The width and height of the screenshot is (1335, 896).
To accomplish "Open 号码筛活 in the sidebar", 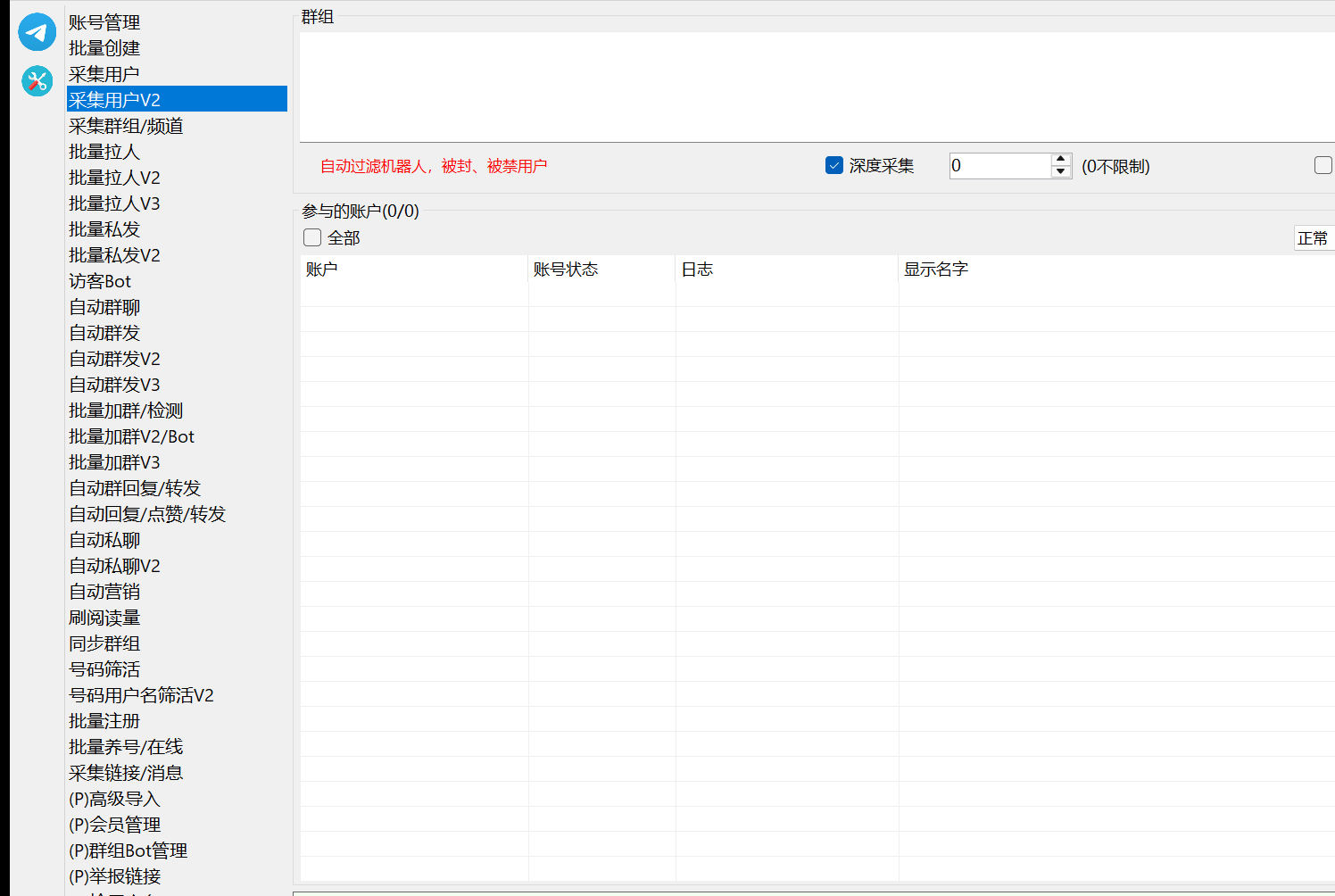I will (x=177, y=669).
